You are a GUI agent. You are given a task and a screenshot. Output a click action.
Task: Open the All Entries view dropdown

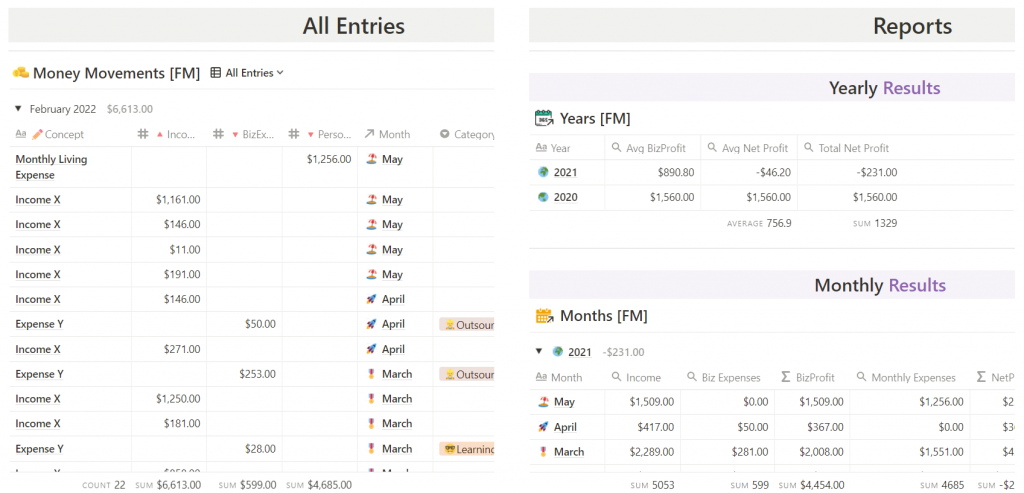[x=254, y=73]
